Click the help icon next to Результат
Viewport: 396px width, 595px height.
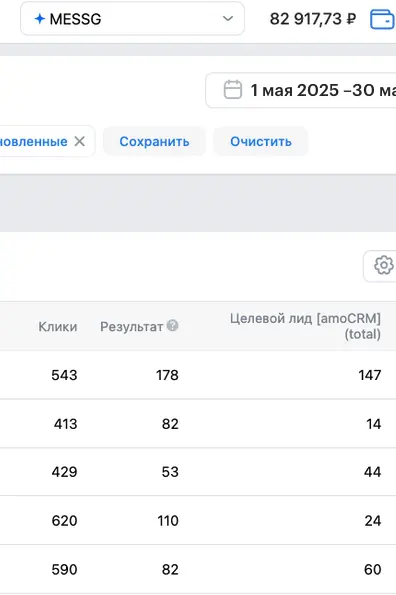tap(173, 326)
